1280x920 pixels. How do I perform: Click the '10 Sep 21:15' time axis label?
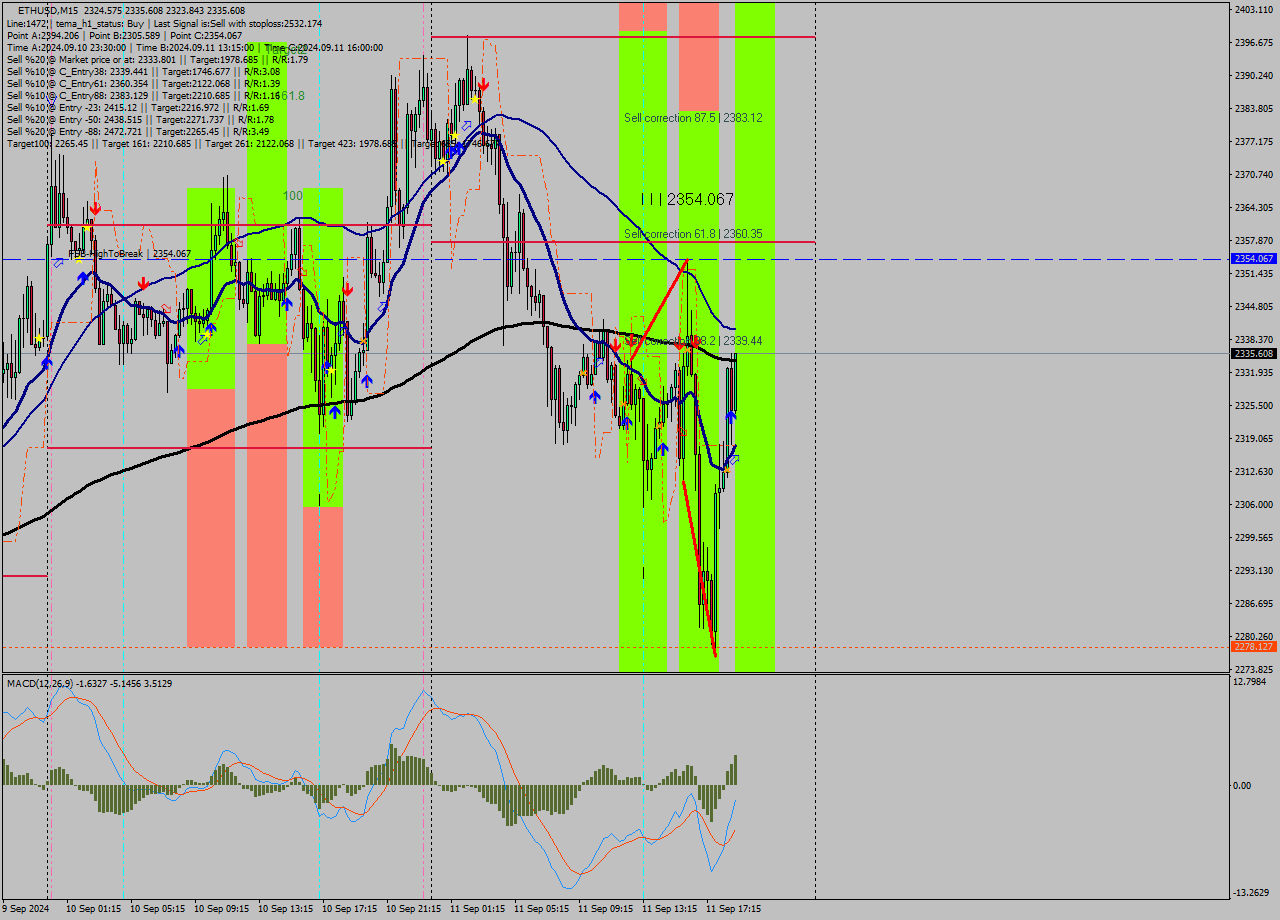(413, 909)
